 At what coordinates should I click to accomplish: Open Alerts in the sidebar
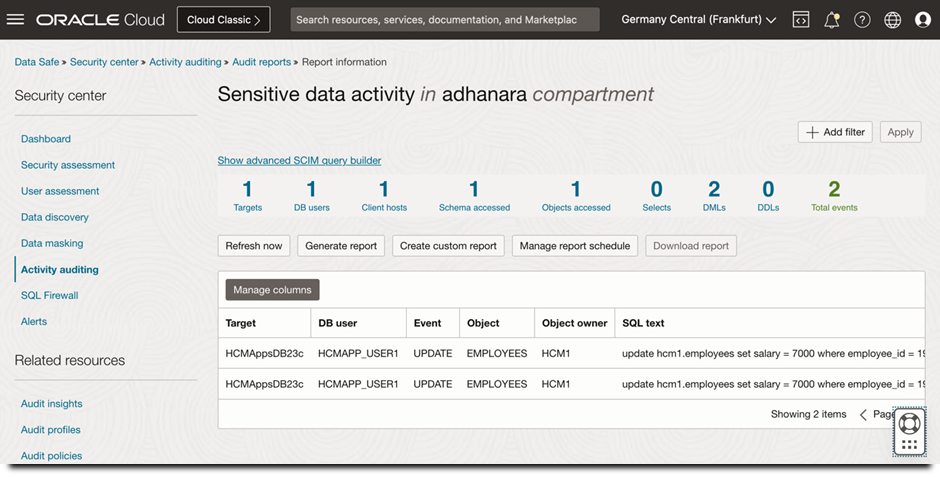tap(34, 322)
